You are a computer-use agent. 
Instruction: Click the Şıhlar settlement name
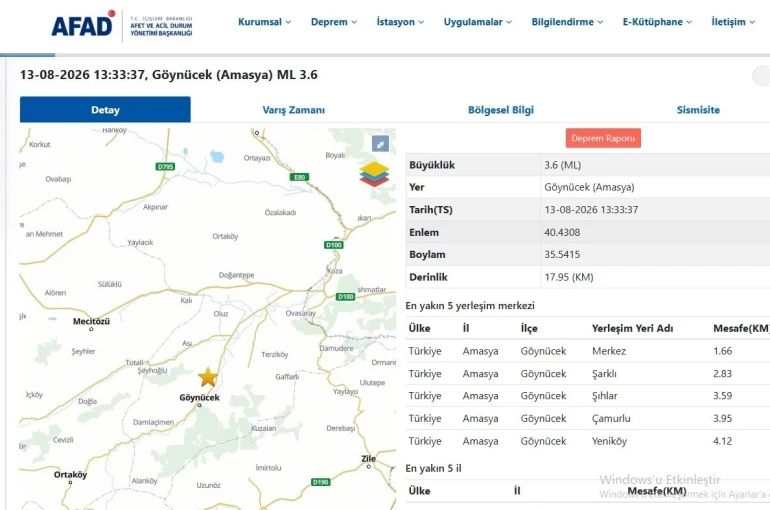(x=605, y=396)
